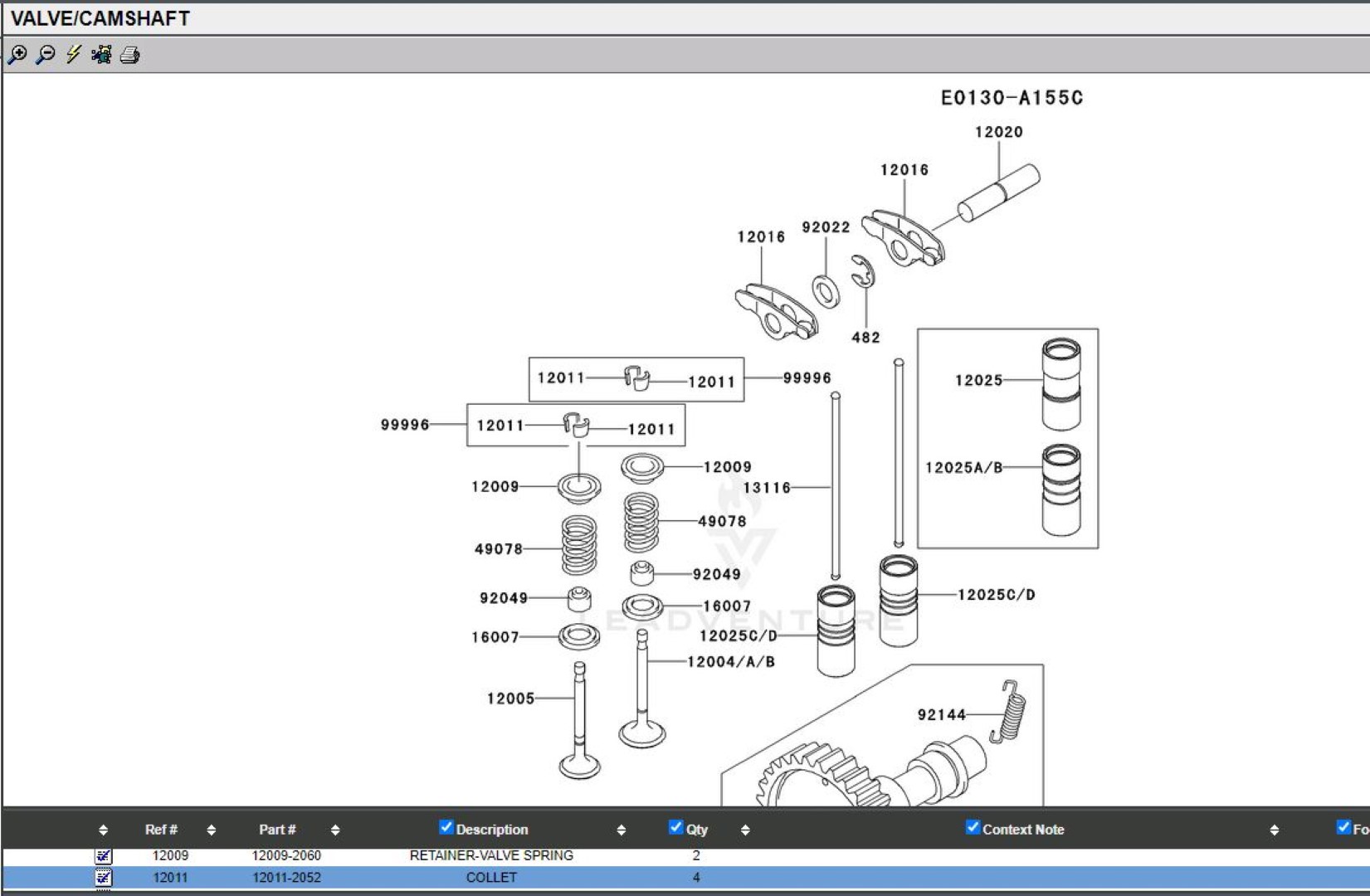Click the zoom in magnifier icon
The image size is (1370, 896).
click(x=17, y=55)
